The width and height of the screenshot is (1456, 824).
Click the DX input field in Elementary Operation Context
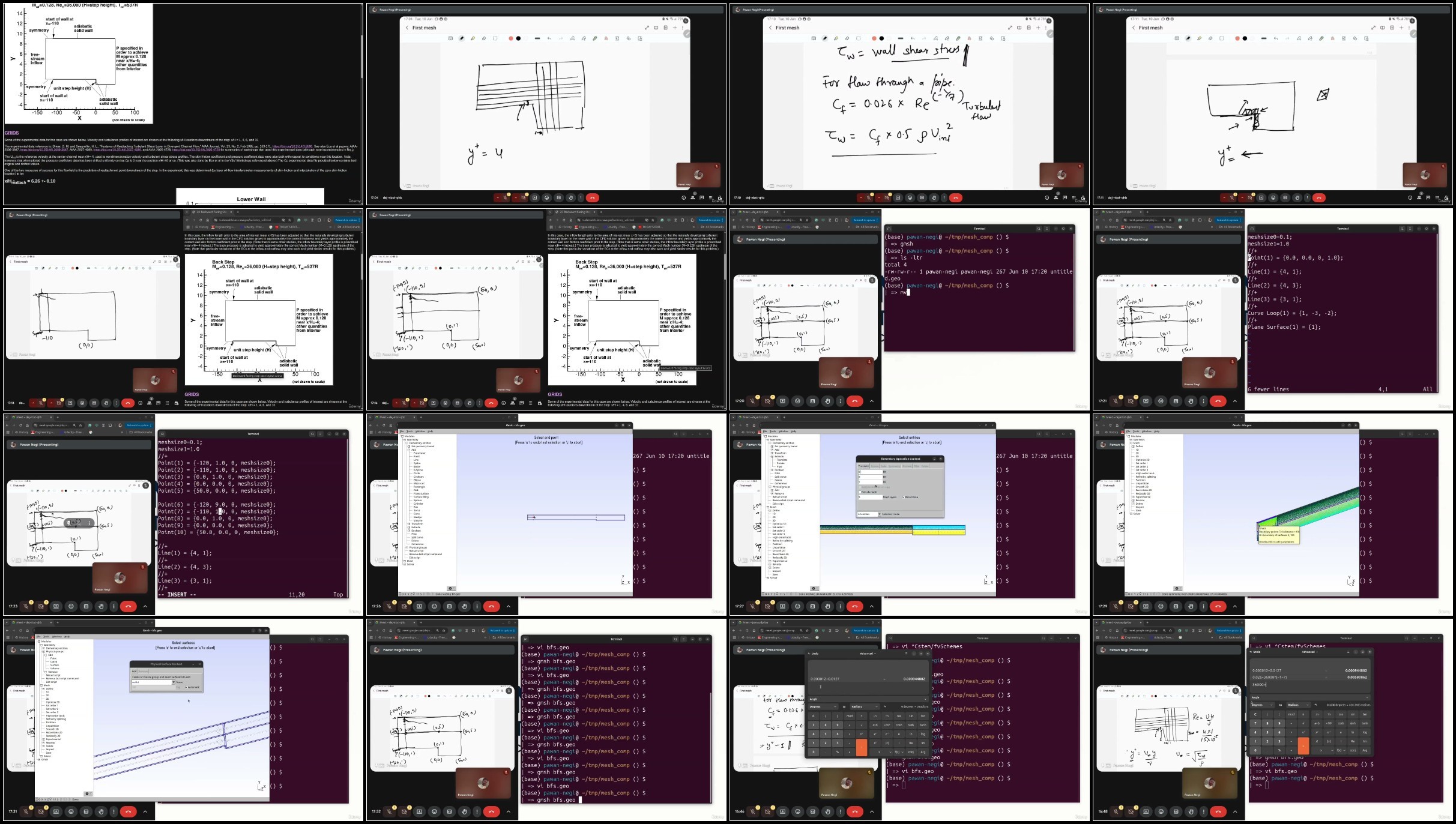click(x=869, y=472)
